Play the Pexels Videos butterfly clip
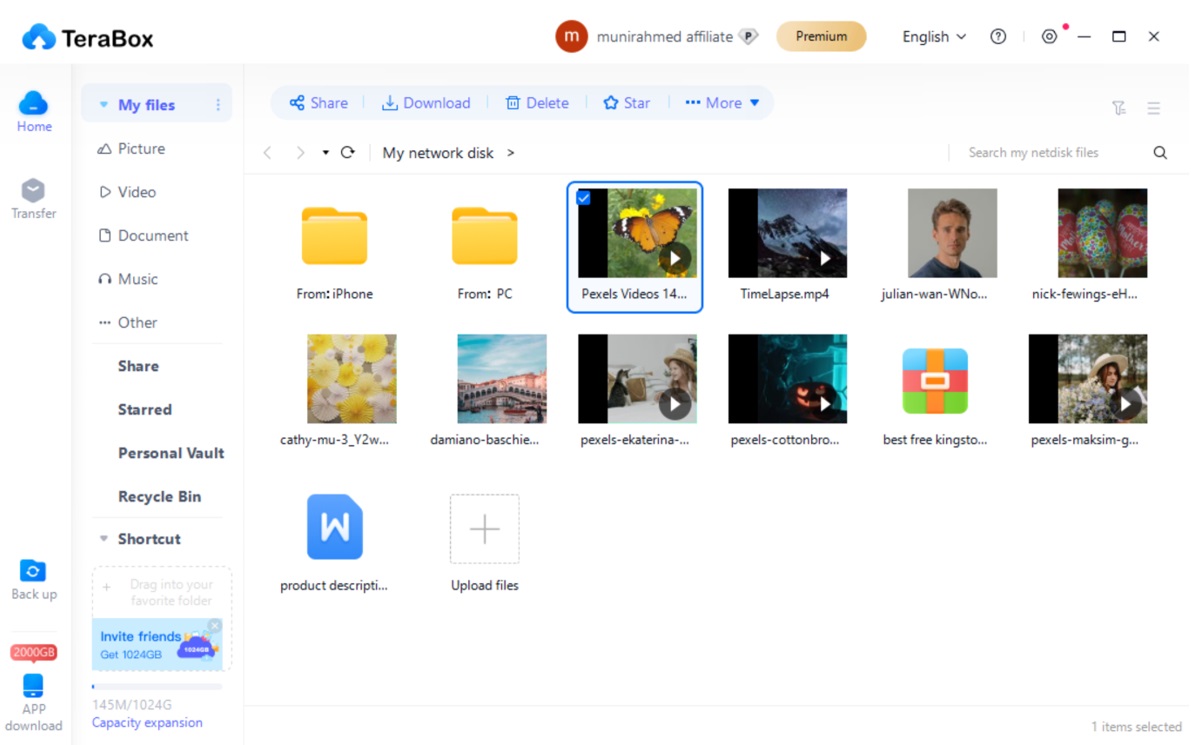Screen dimensions: 1191x745 [674, 258]
